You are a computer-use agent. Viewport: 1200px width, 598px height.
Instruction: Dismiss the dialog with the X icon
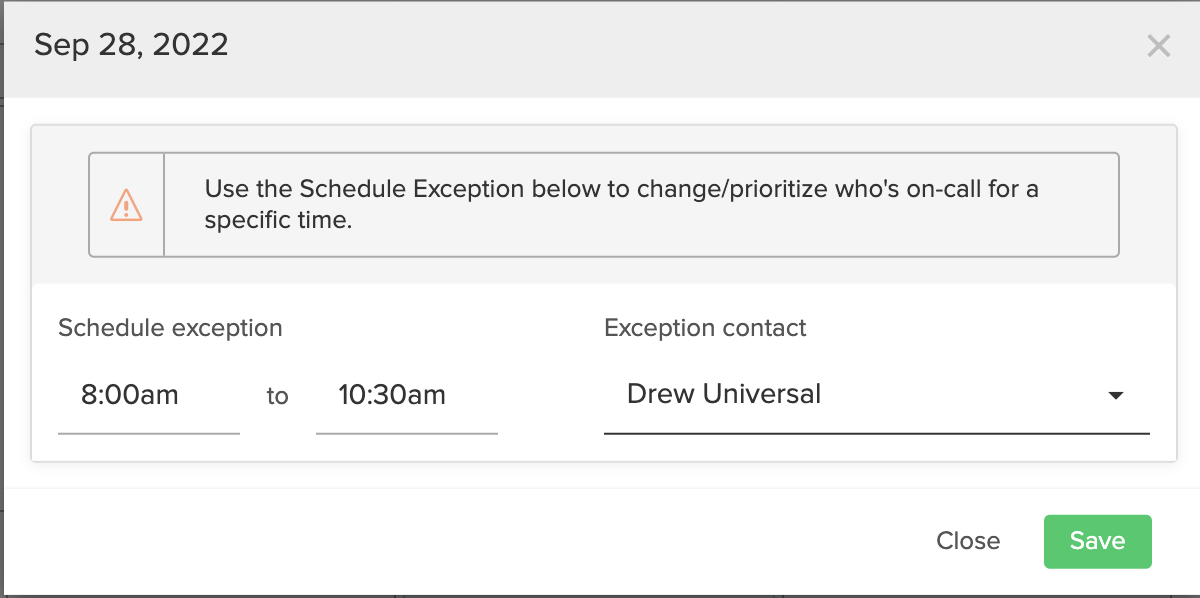click(1158, 46)
